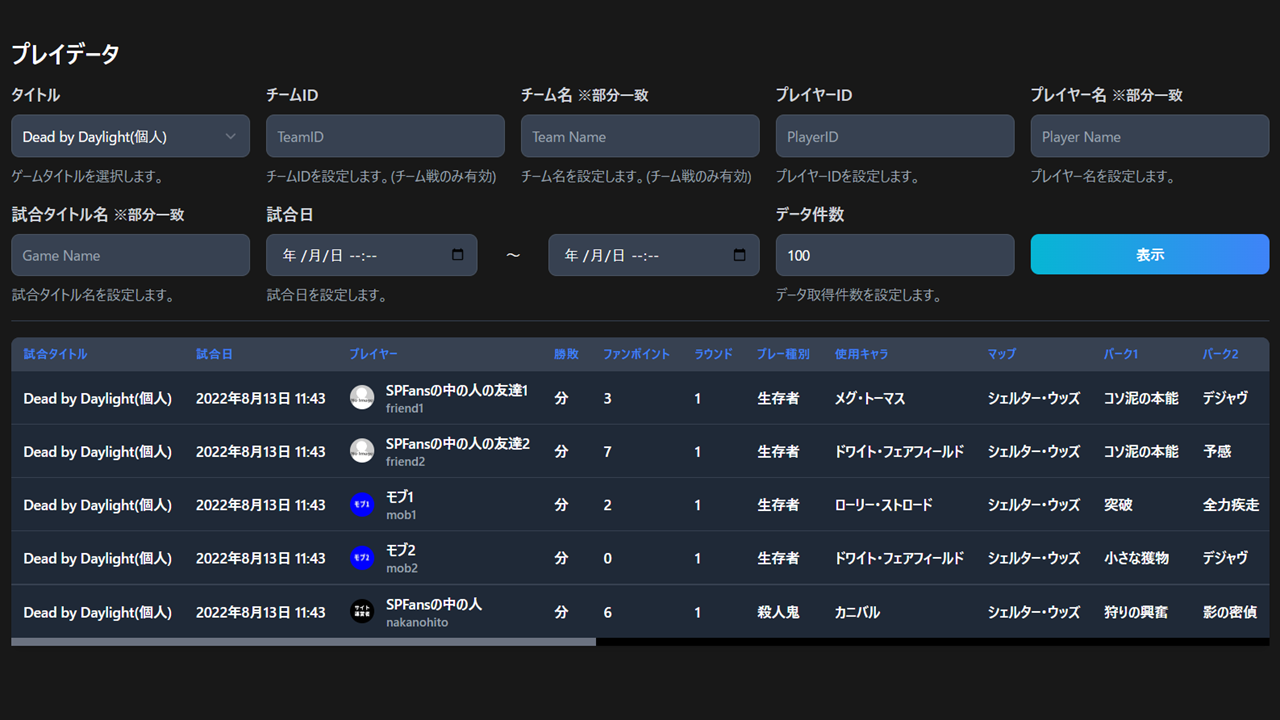The image size is (1280, 720).
Task: Click the avatar icon of friend2
Action: (x=361, y=451)
